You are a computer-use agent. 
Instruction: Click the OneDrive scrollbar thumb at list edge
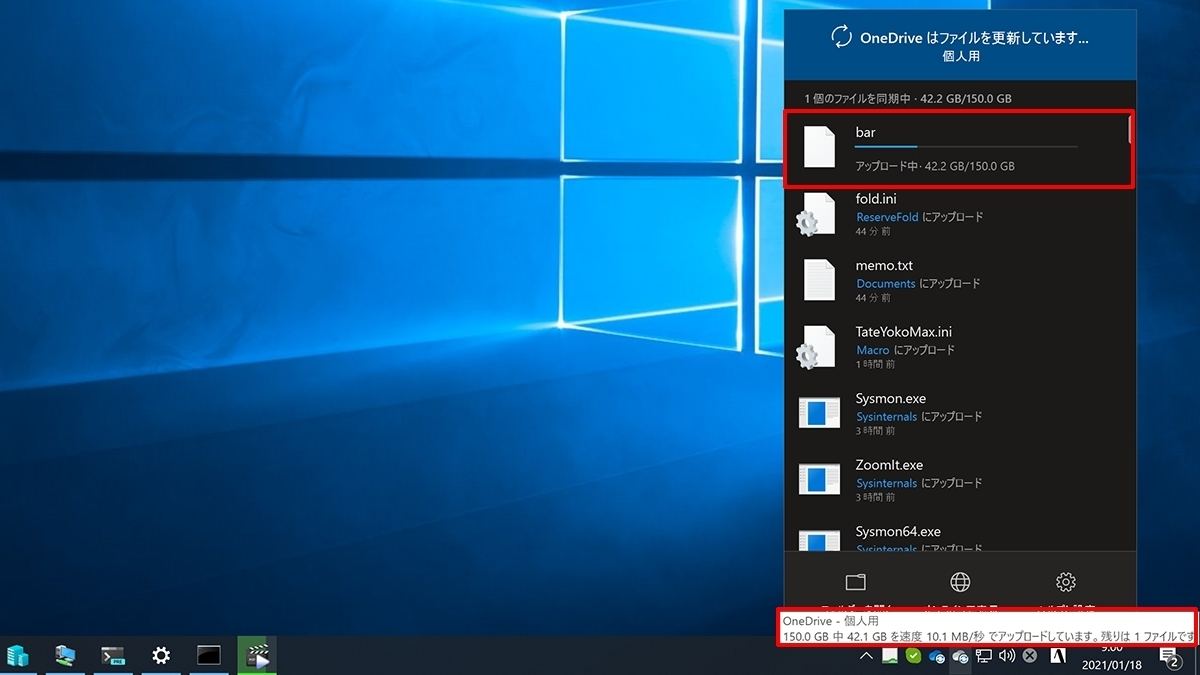[x=1131, y=129]
